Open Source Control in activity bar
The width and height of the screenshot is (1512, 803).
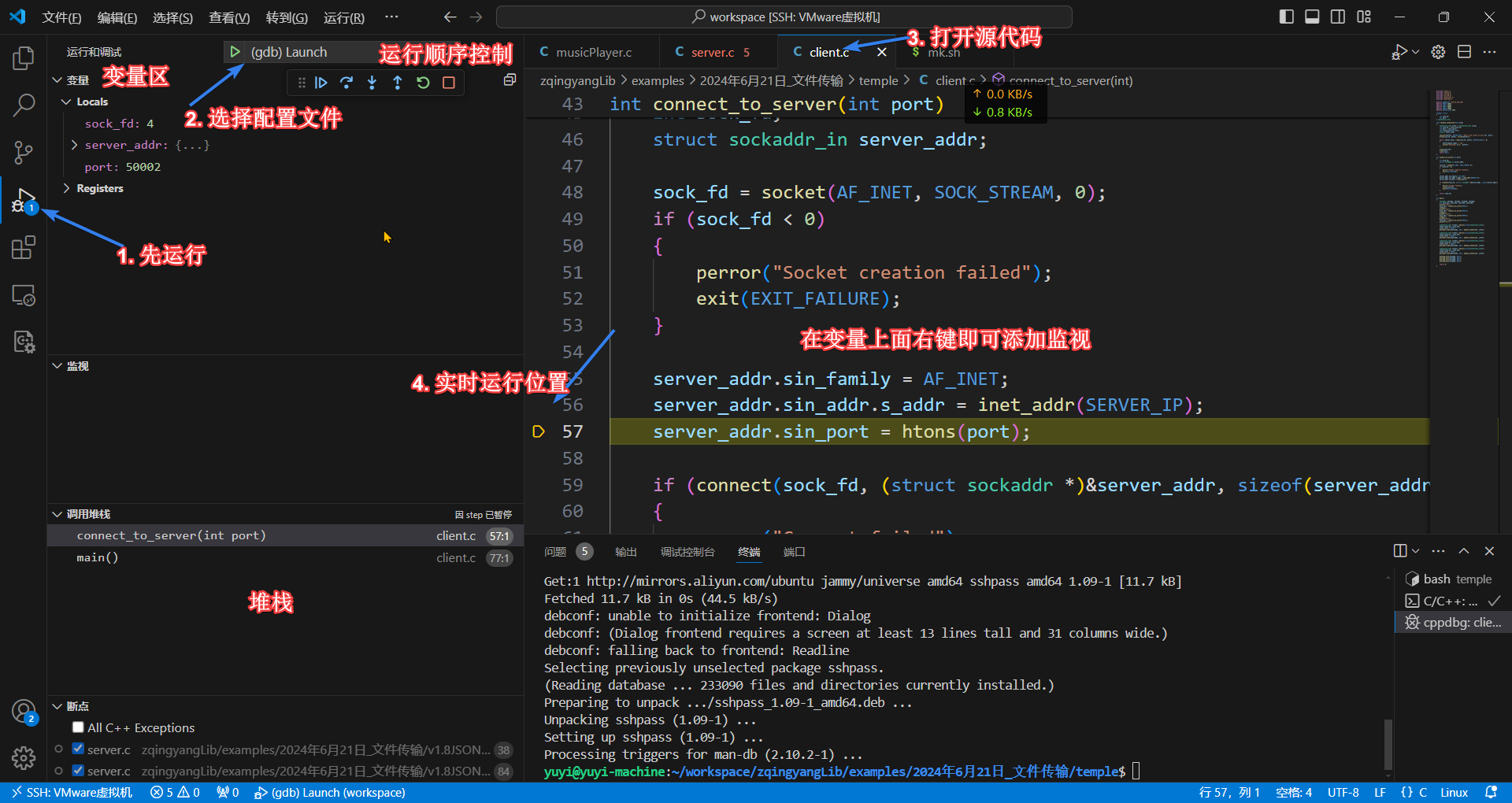coord(24,153)
